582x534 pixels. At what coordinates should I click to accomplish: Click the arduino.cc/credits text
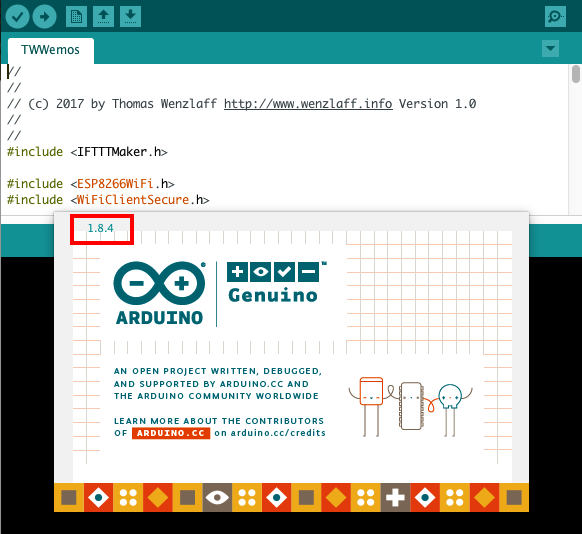(278, 433)
